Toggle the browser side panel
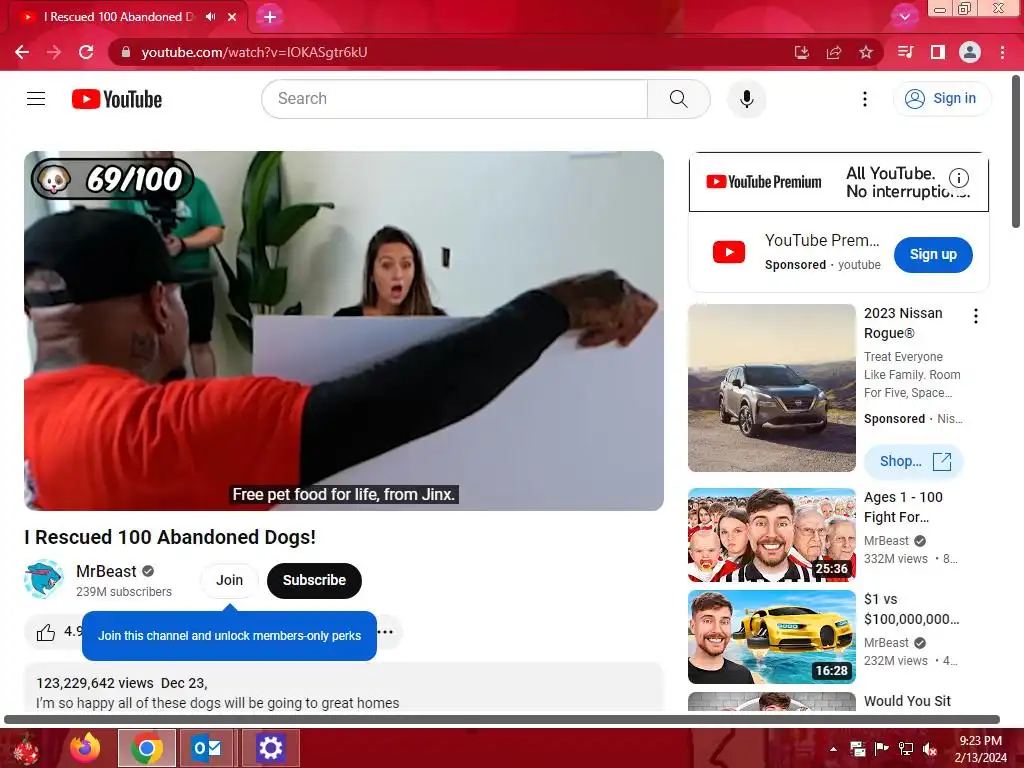Image resolution: width=1024 pixels, height=768 pixels. coord(938,52)
